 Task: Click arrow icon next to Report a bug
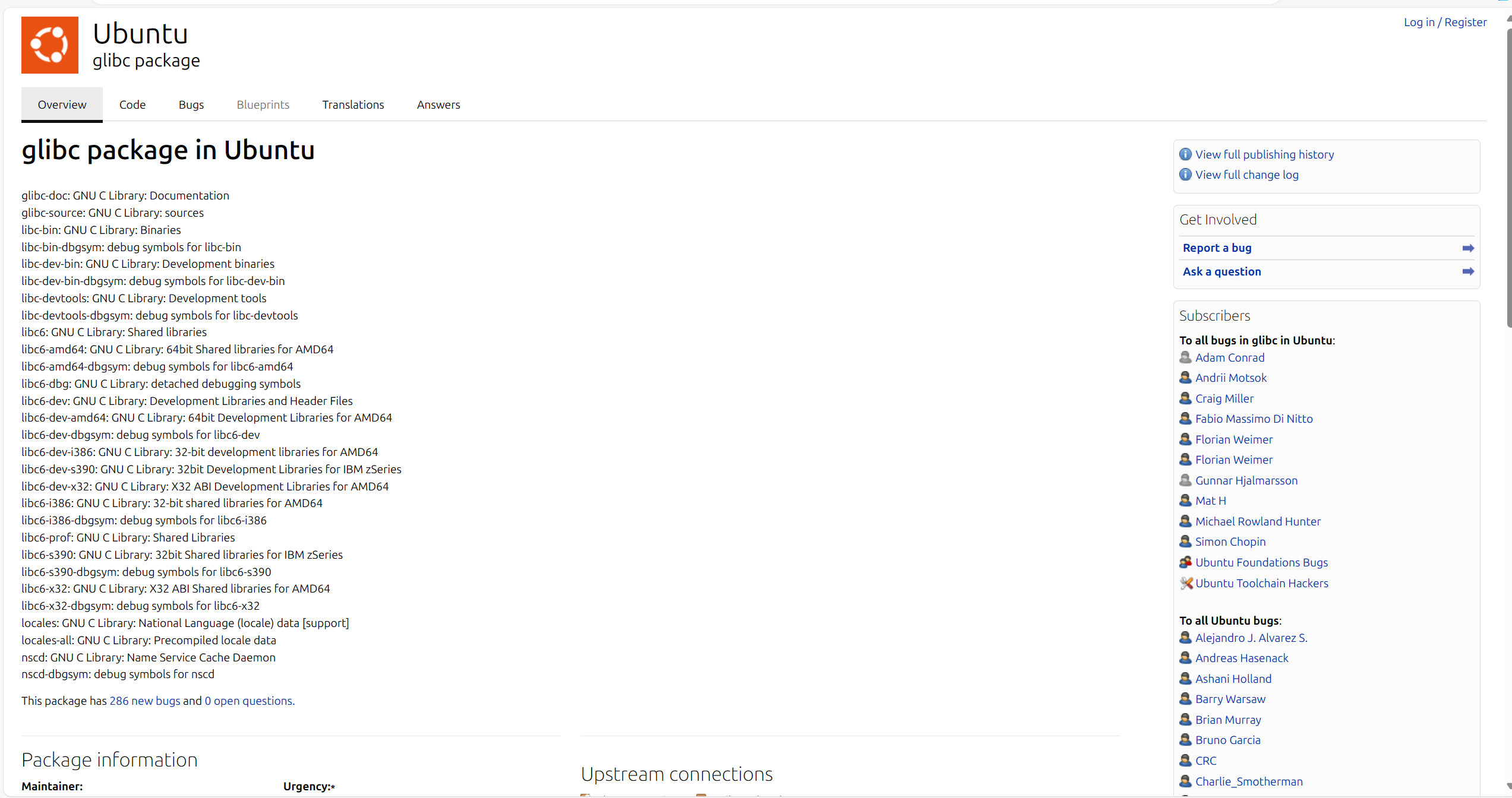point(1468,248)
